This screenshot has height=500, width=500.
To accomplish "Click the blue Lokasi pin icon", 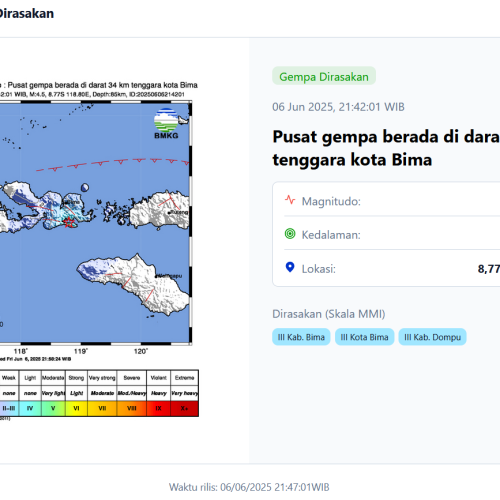I will point(290,267).
